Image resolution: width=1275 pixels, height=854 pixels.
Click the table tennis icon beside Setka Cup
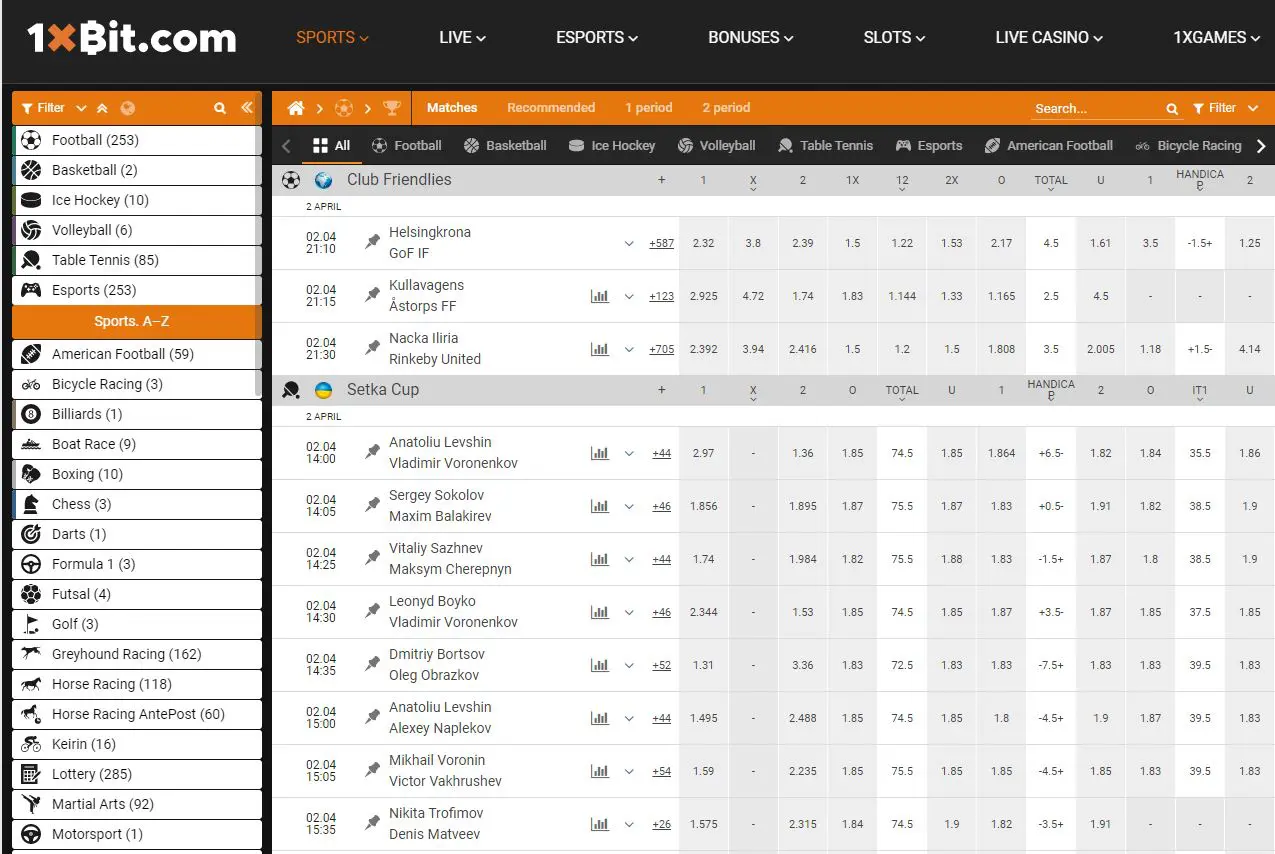click(291, 390)
